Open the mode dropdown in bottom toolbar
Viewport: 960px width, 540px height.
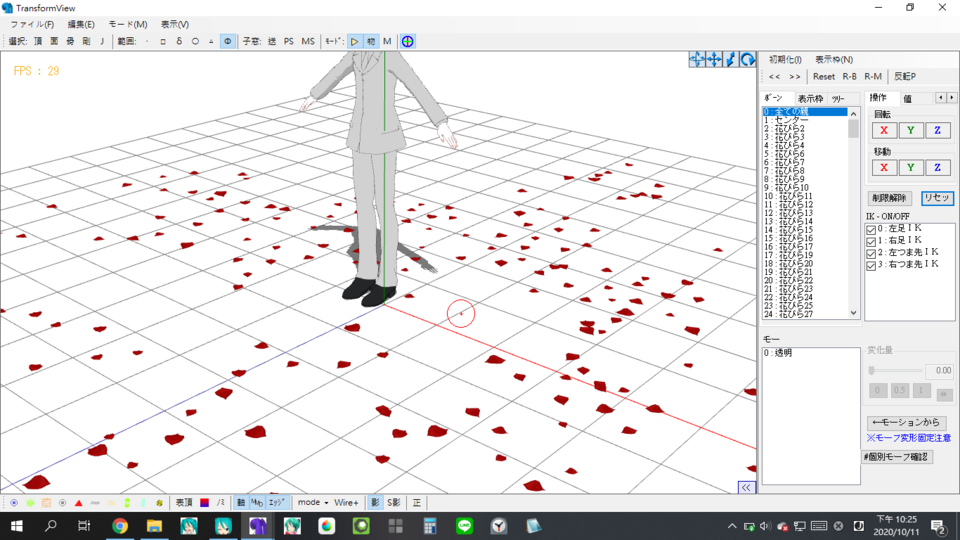point(312,503)
